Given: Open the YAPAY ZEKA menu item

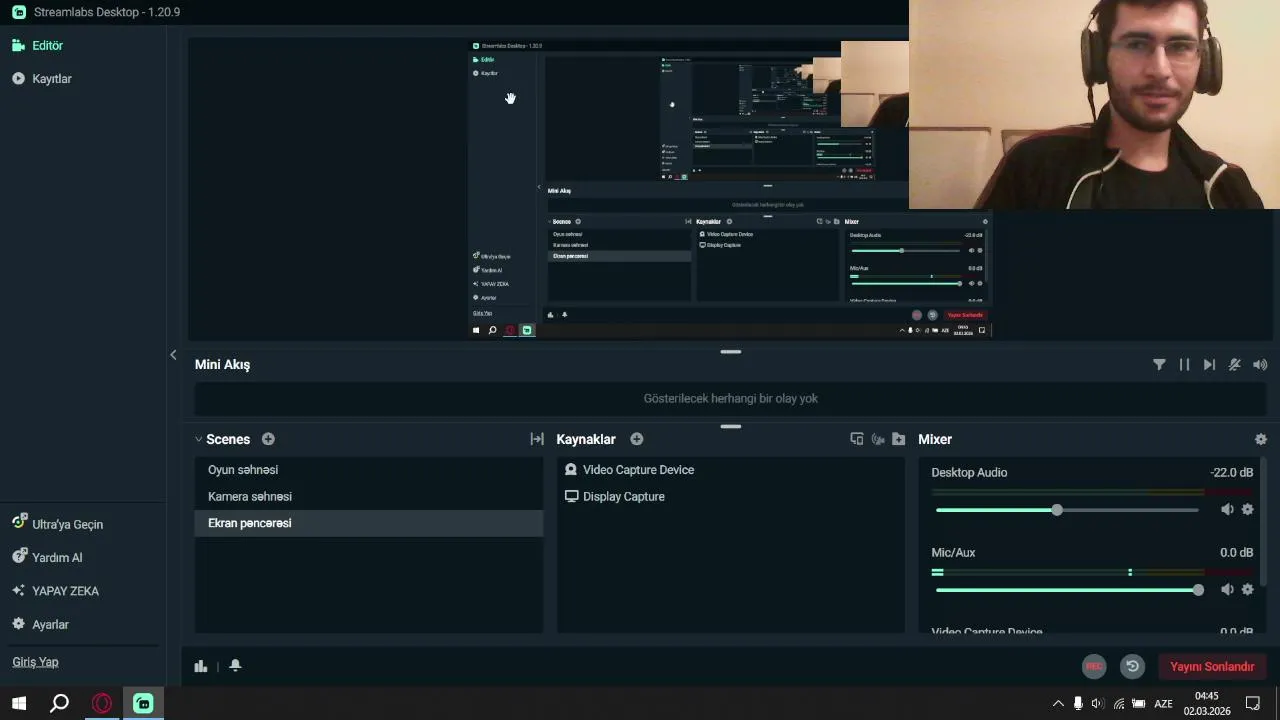Looking at the screenshot, I should point(56,591).
